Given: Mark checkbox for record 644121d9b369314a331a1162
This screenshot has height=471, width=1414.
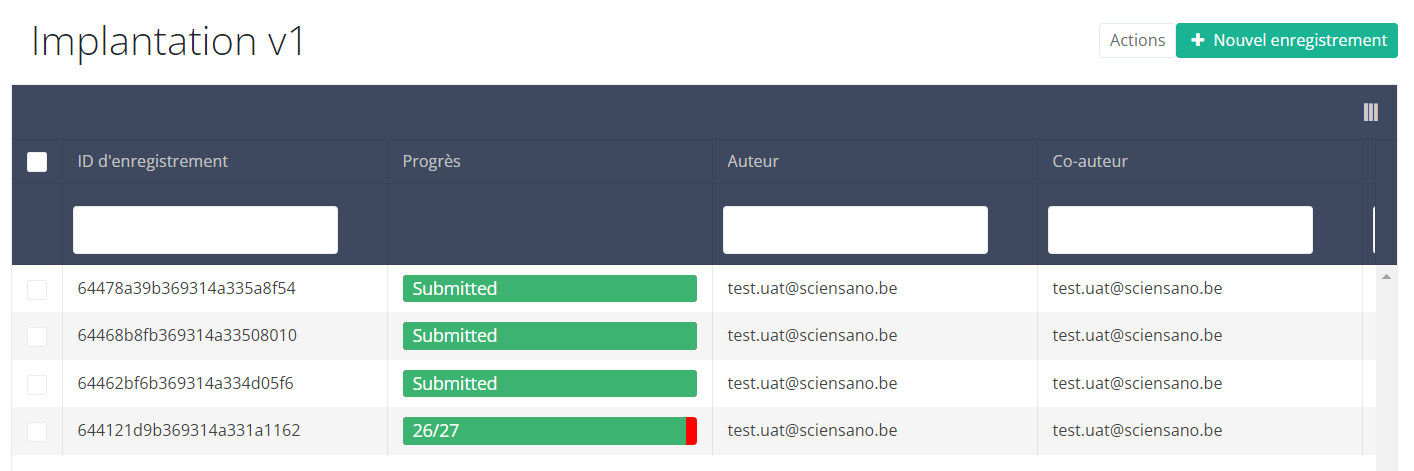Looking at the screenshot, I should coord(37,432).
